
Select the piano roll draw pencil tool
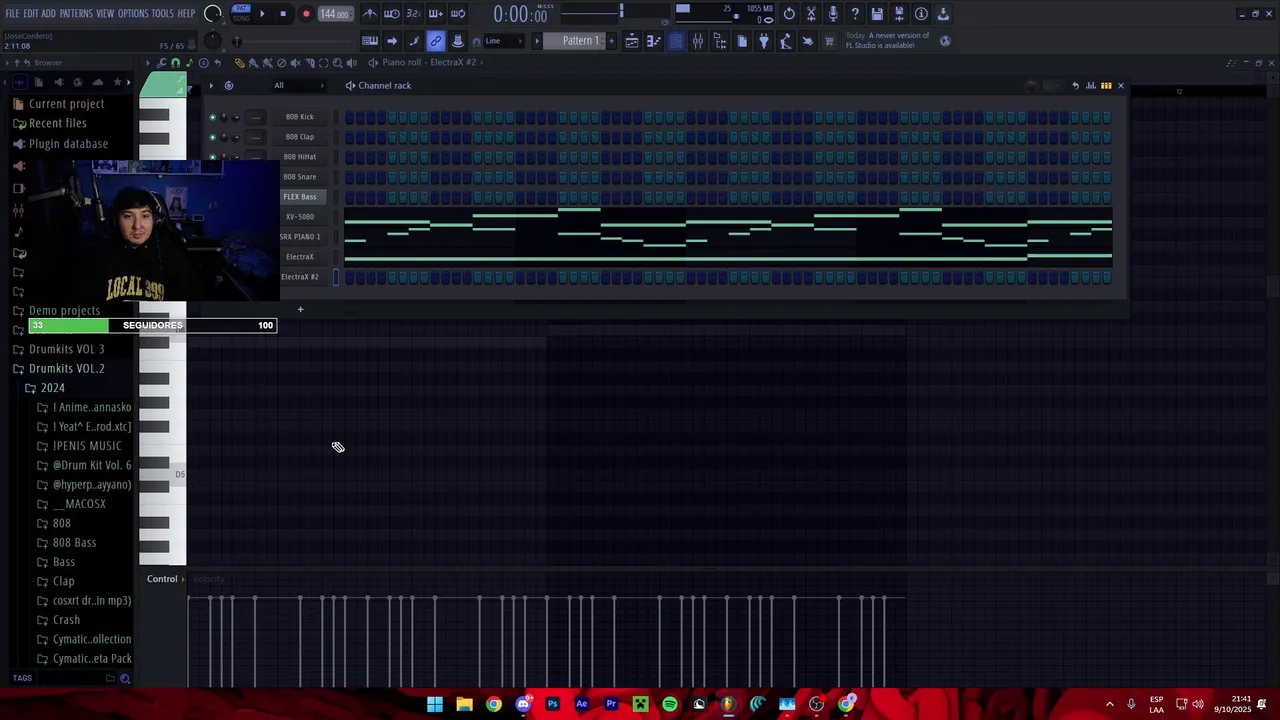click(x=239, y=63)
